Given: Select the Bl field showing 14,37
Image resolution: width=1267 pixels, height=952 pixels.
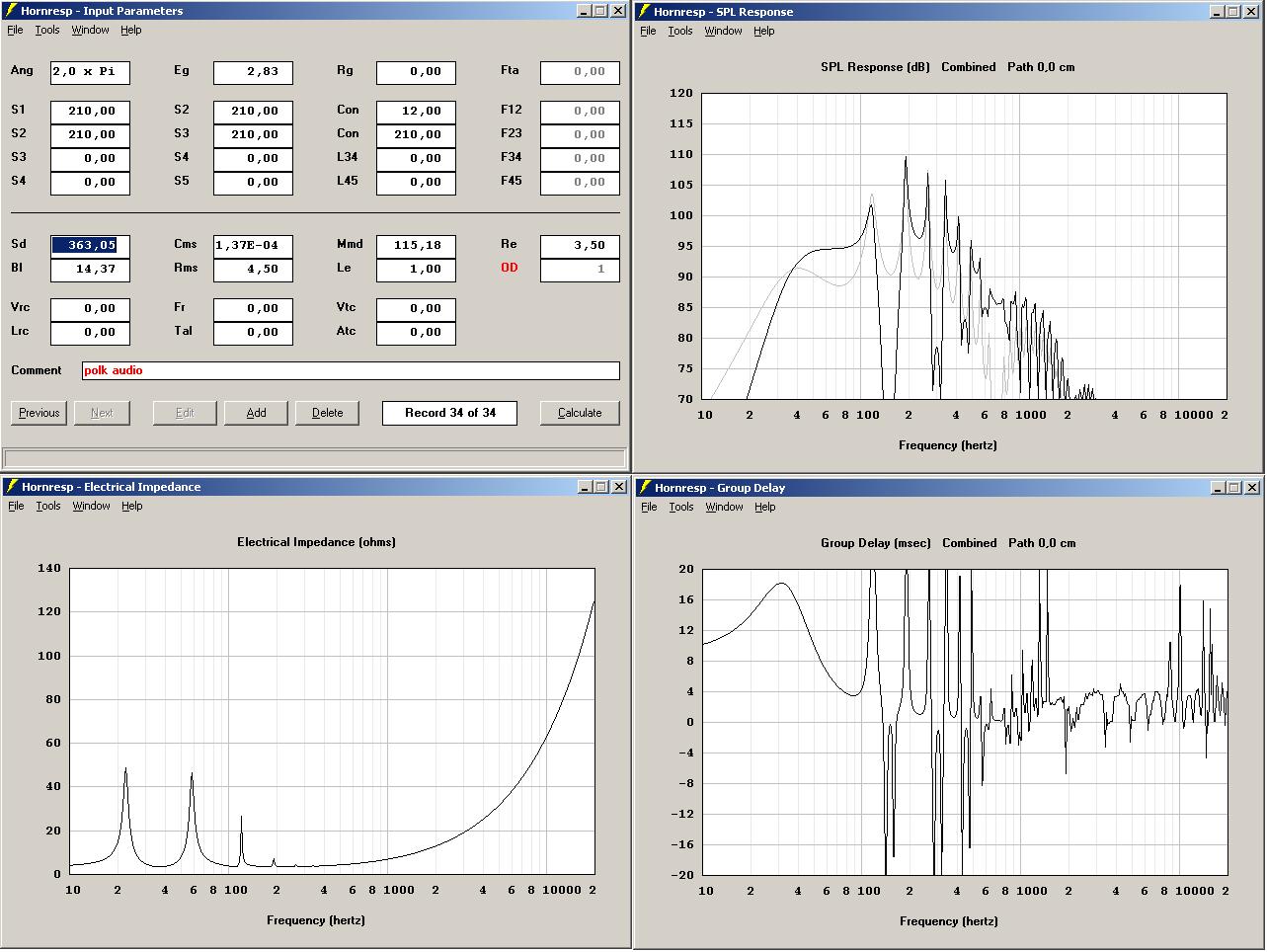Looking at the screenshot, I should pyautogui.click(x=90, y=270).
